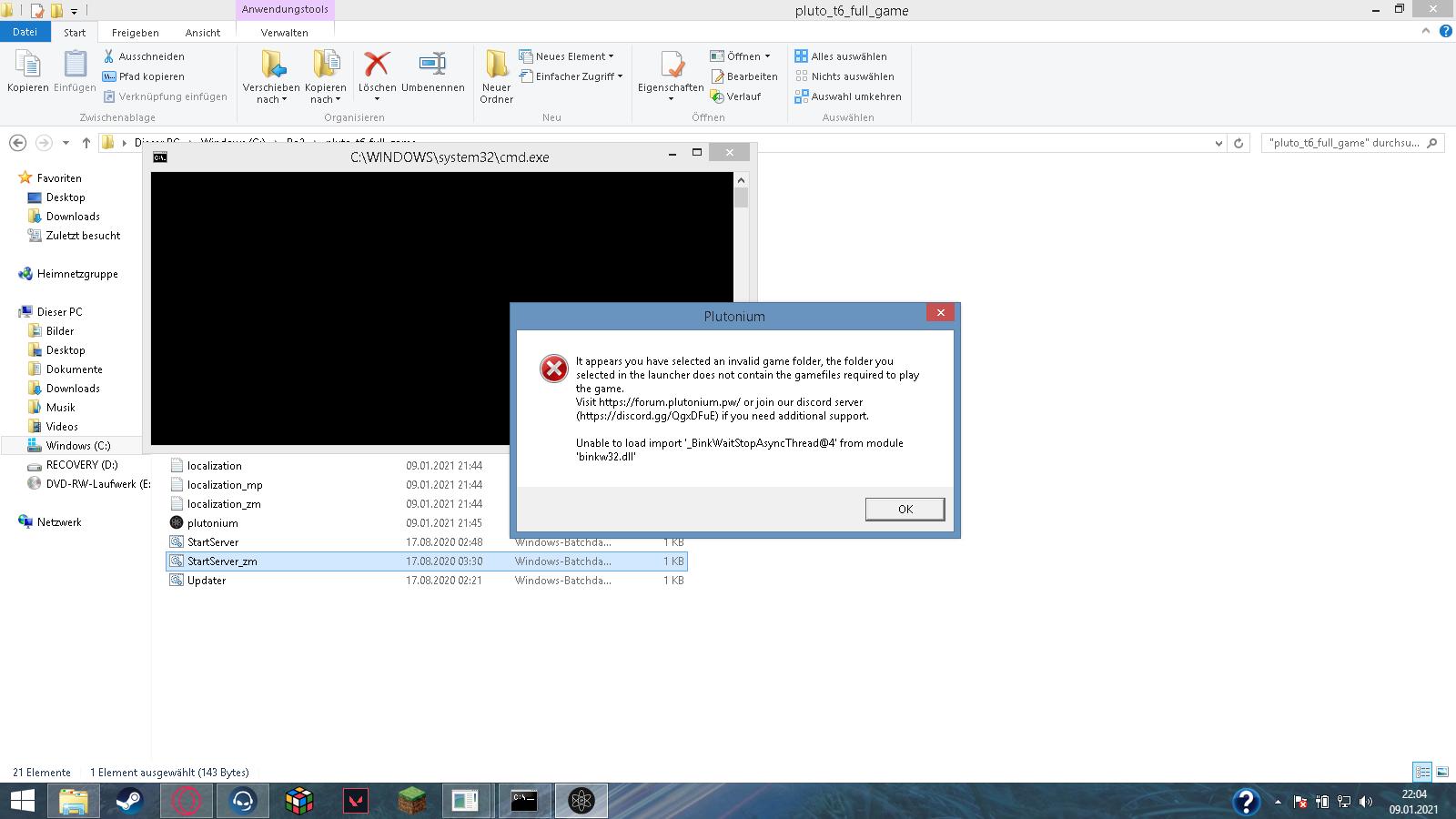Screen dimensions: 1456x819
Task: Open the cmd taskbar button
Action: coord(525,801)
